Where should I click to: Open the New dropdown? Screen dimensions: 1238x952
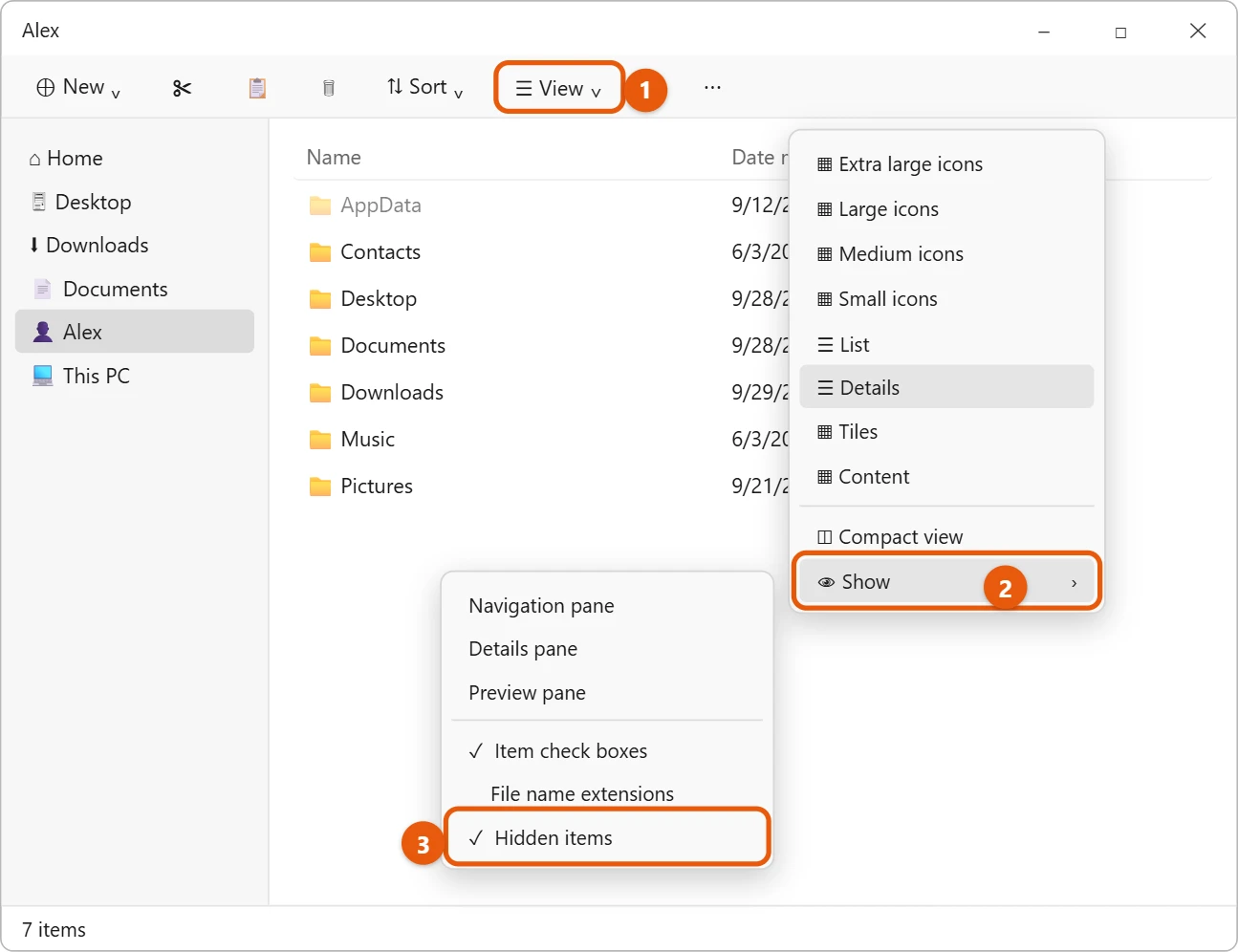pos(78,88)
